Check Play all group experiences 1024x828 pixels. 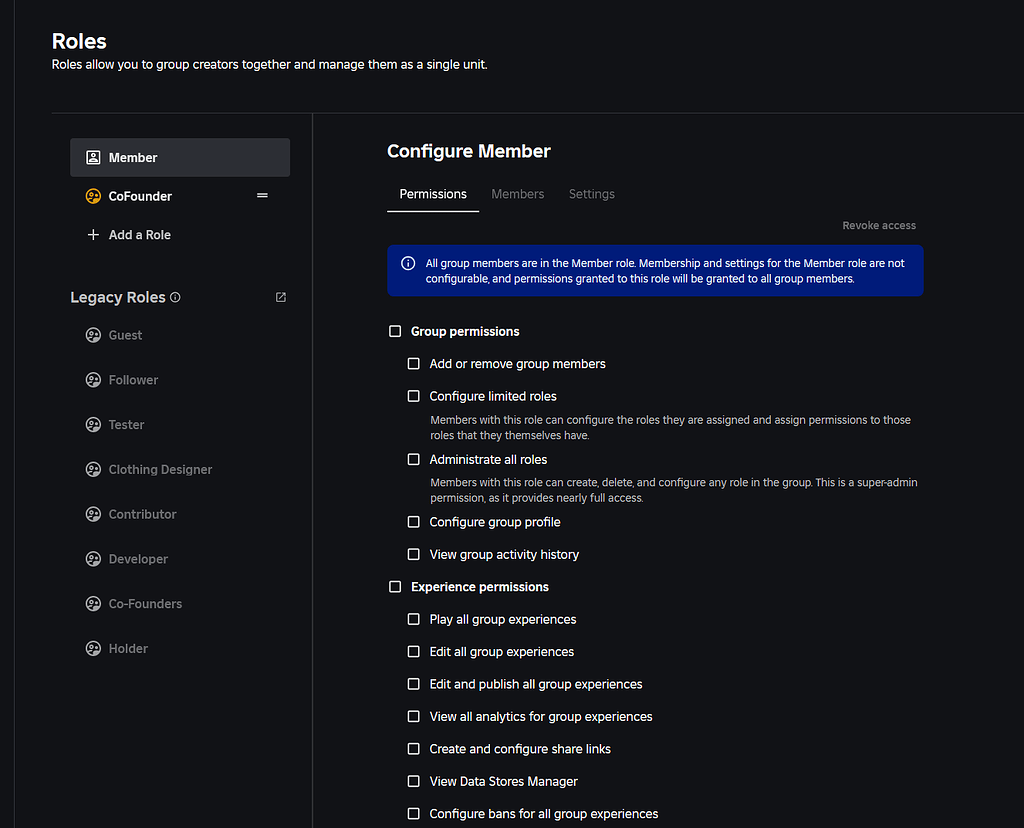point(414,619)
